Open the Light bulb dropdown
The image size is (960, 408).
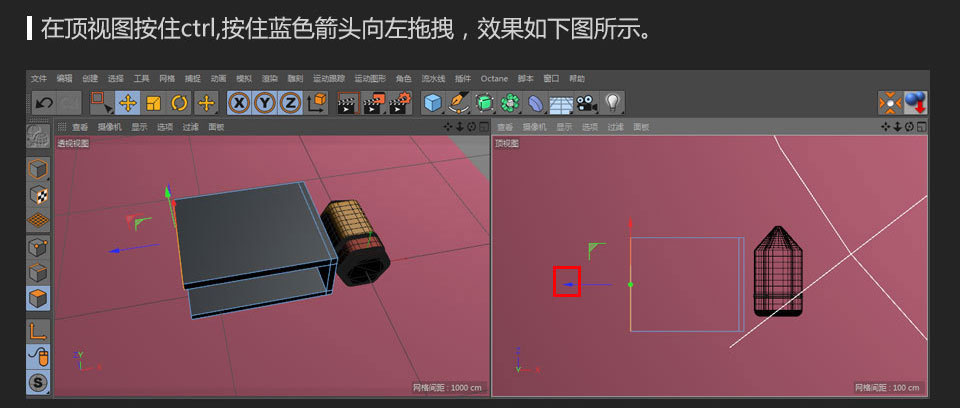coord(612,103)
